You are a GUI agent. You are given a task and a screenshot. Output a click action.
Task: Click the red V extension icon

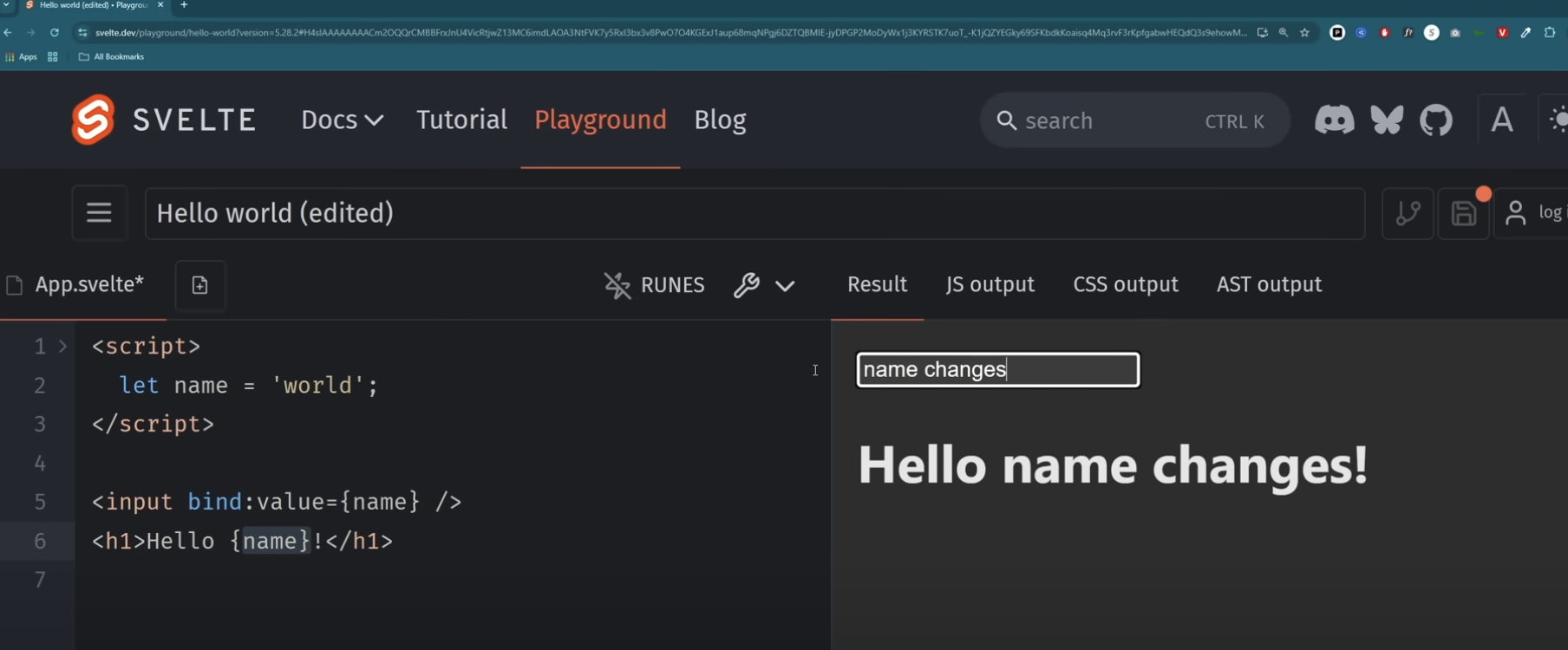coord(1502,33)
